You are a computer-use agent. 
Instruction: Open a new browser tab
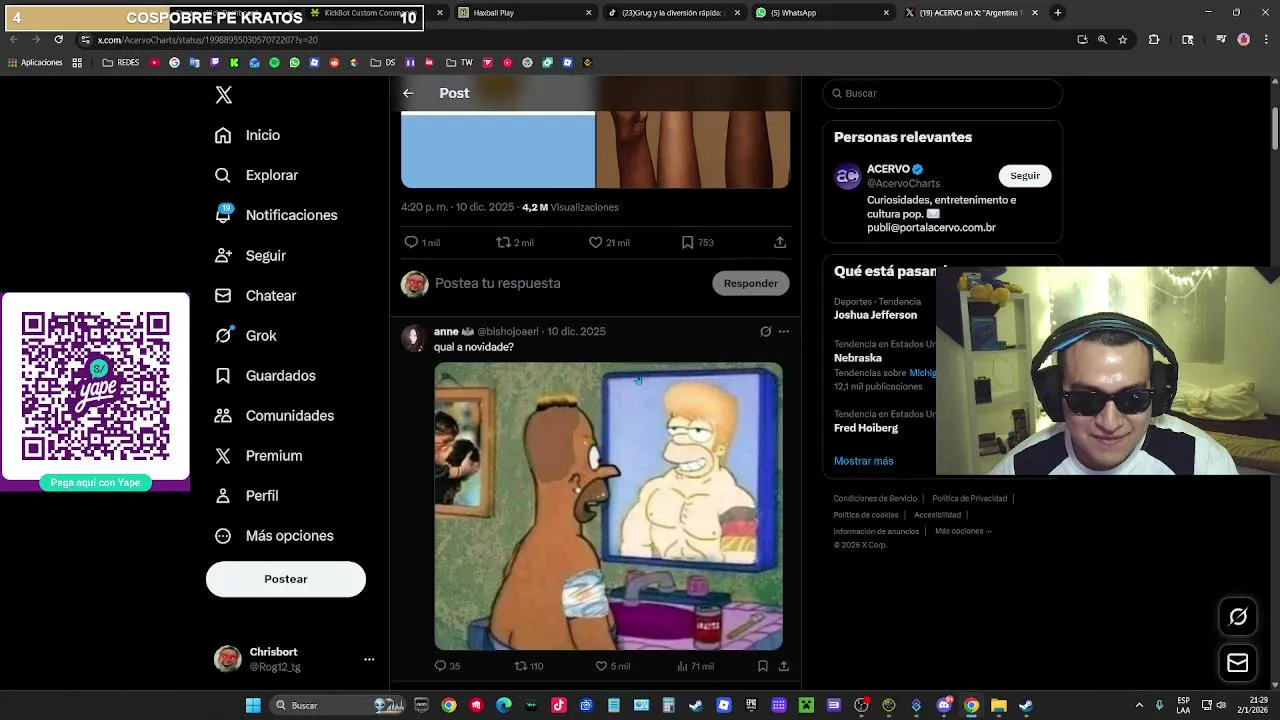(1058, 13)
